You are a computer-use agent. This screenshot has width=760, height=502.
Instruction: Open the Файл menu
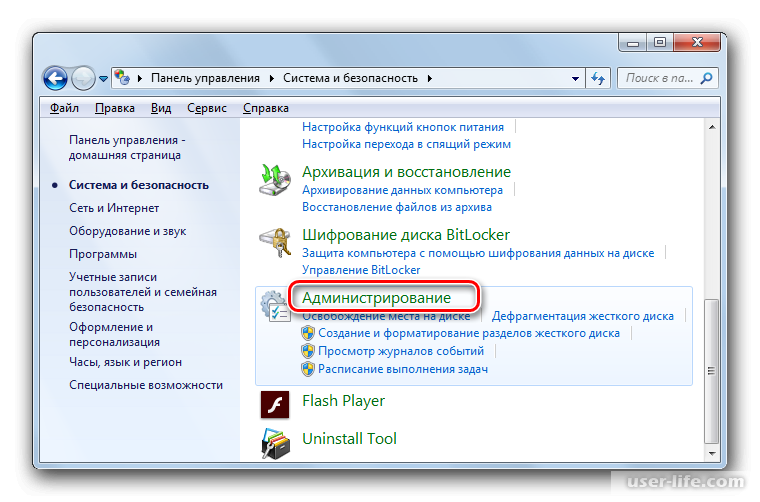pyautogui.click(x=64, y=108)
